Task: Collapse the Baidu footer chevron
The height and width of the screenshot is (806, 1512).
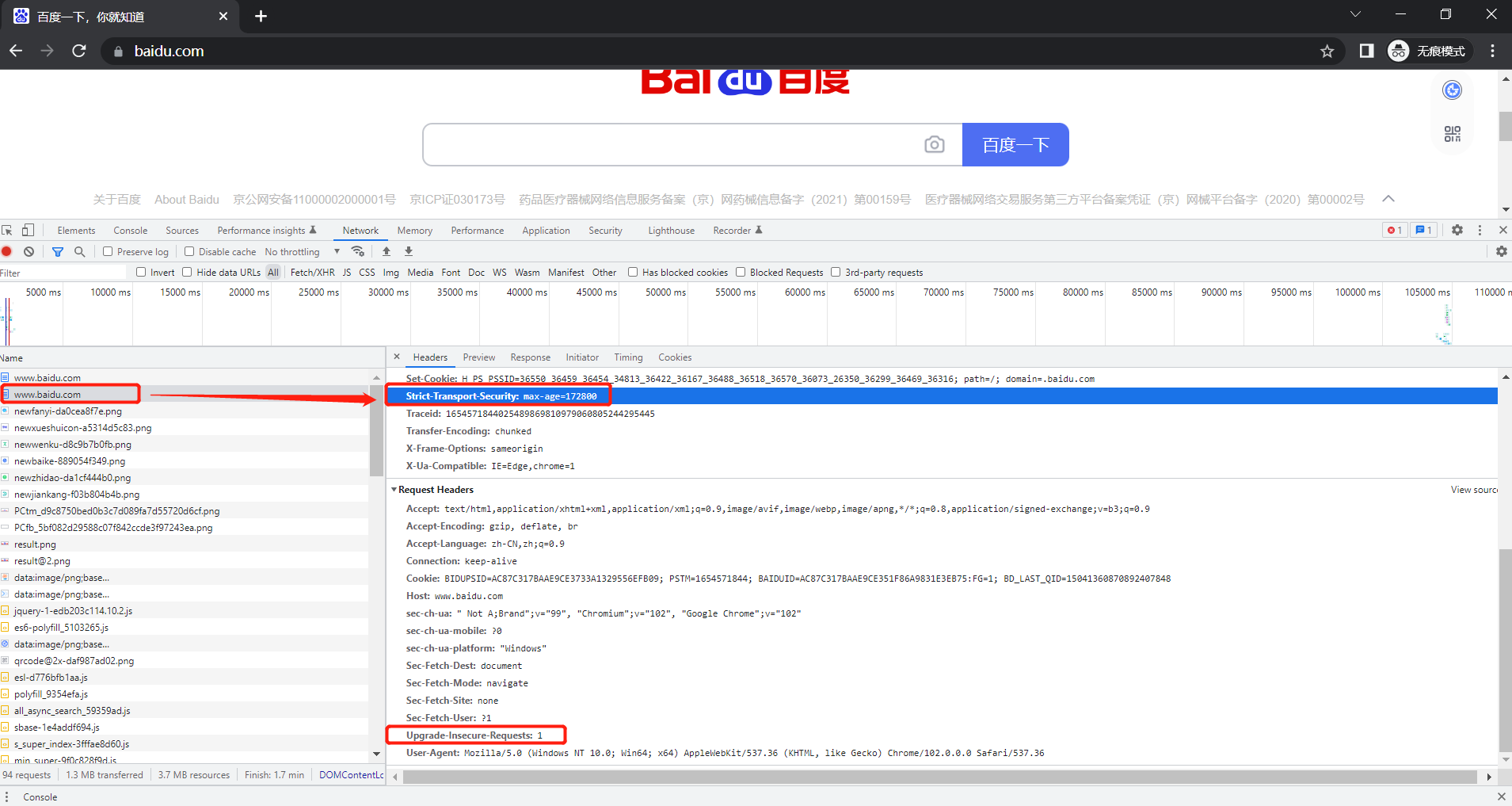Action: pos(1388,199)
